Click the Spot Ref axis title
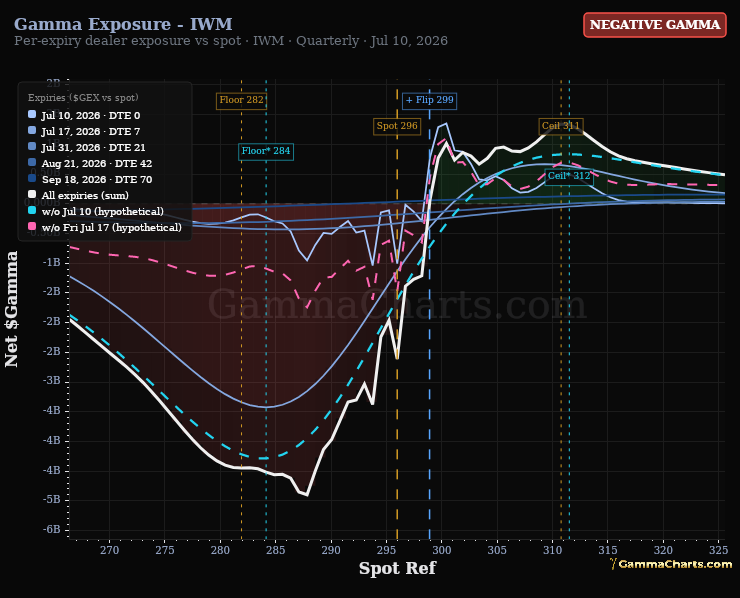Screen dimensions: 740x598 (397, 568)
